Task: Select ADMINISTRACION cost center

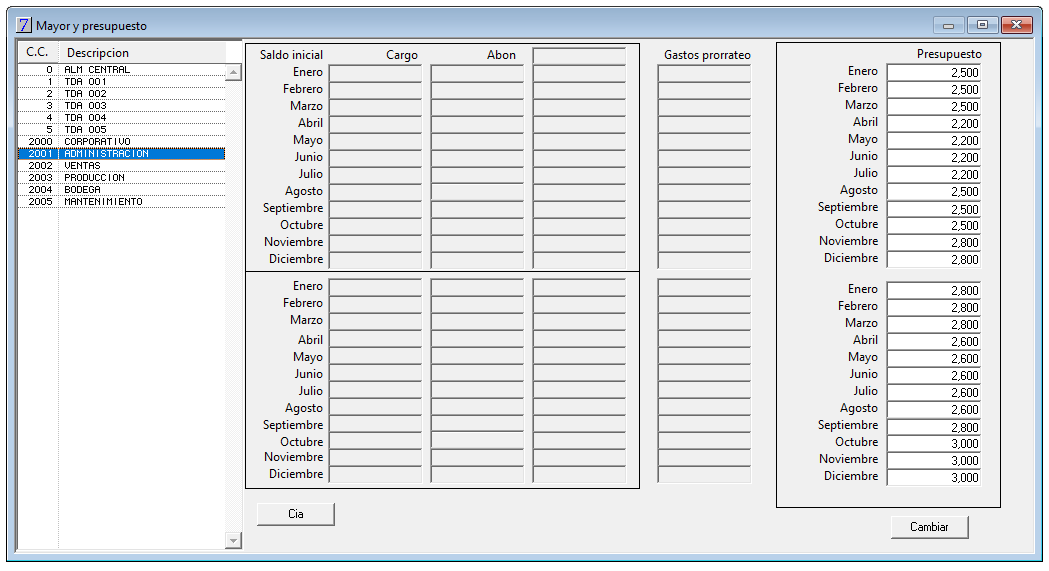Action: coord(121,154)
